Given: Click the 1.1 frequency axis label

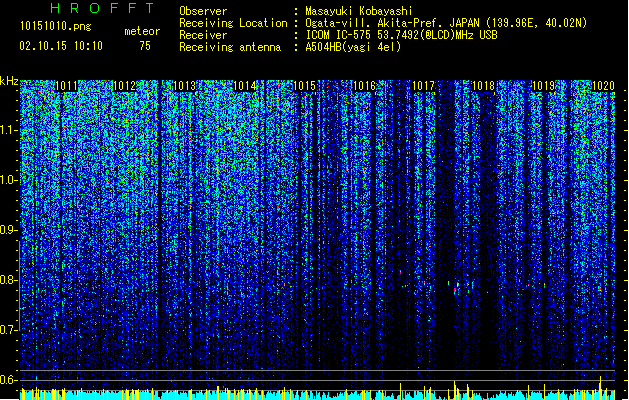Looking at the screenshot, I should point(9,130).
